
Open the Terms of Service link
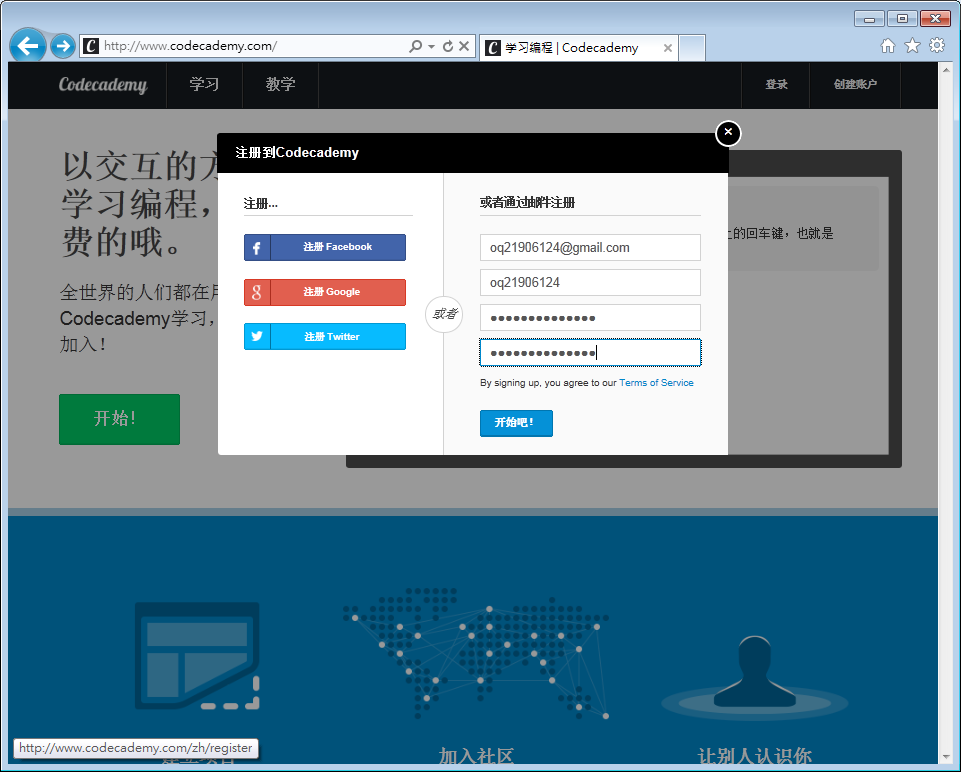click(x=656, y=383)
